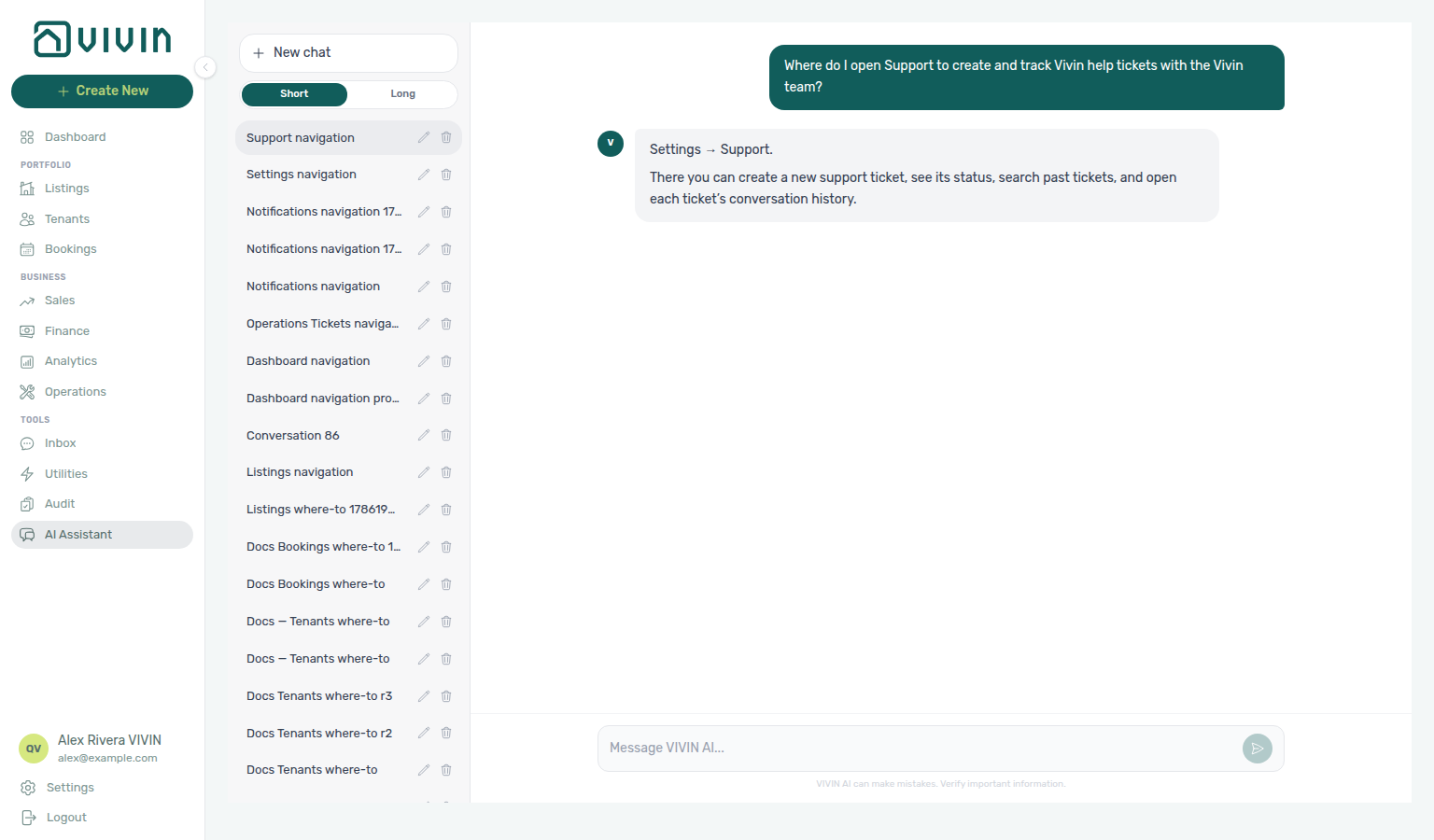Click the Bookings sidebar item
The width and height of the screenshot is (1434, 840).
click(x=102, y=249)
